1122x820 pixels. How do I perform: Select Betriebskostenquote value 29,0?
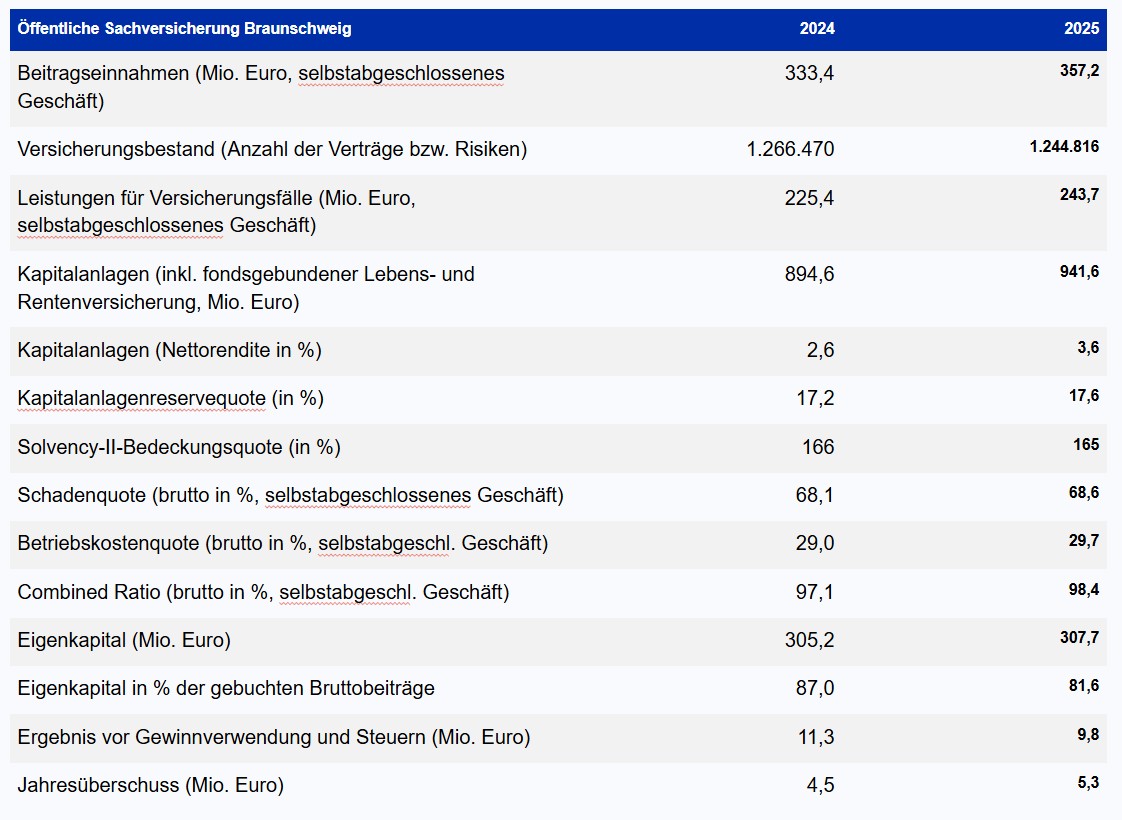[815, 543]
